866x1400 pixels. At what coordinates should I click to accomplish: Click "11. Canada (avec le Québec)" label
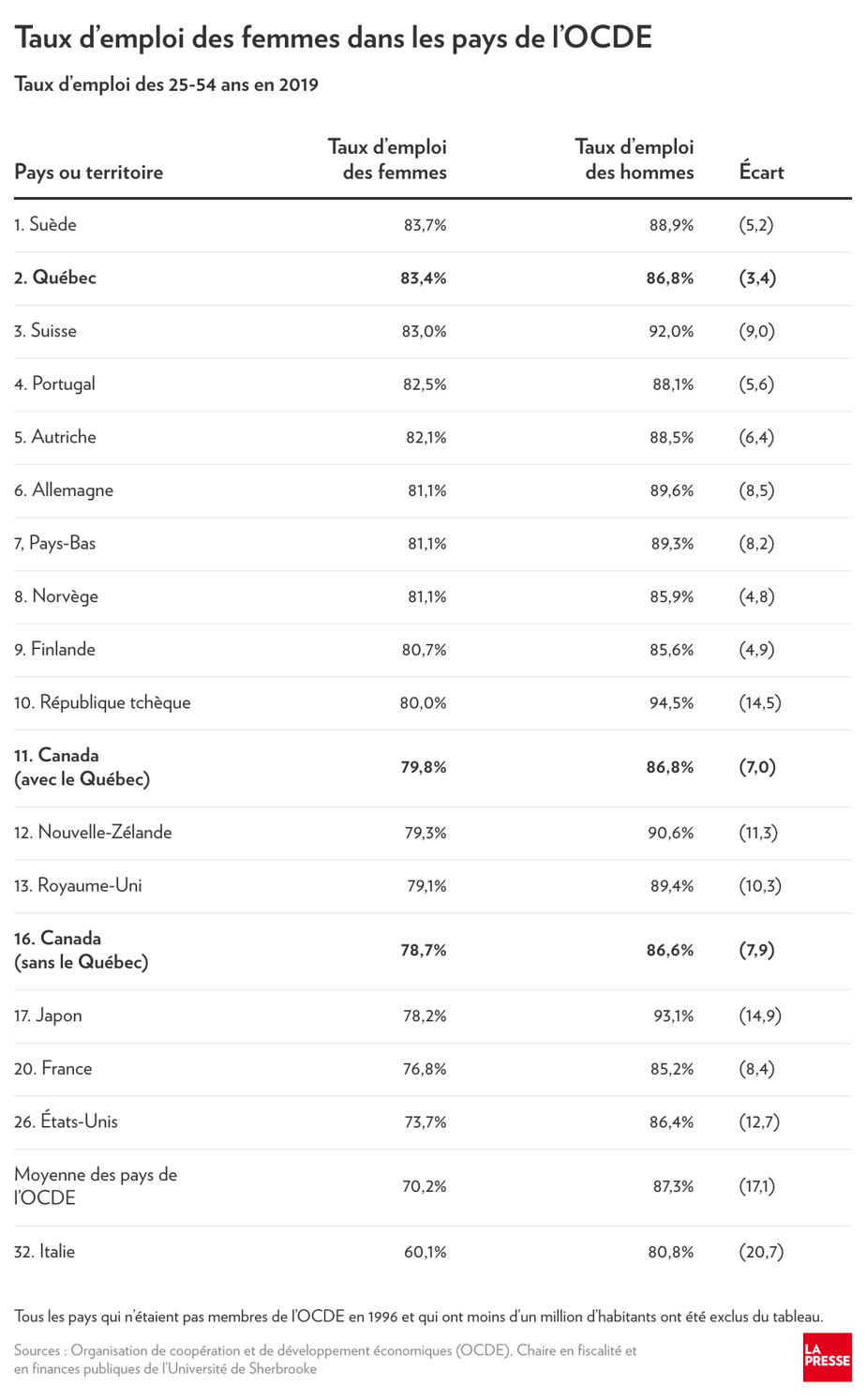82,767
